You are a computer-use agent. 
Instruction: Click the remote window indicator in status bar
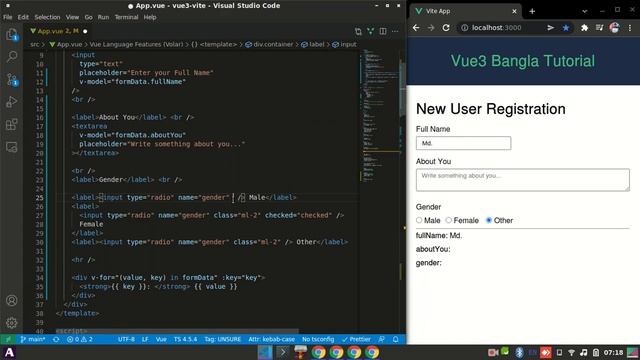pyautogui.click(x=8, y=339)
